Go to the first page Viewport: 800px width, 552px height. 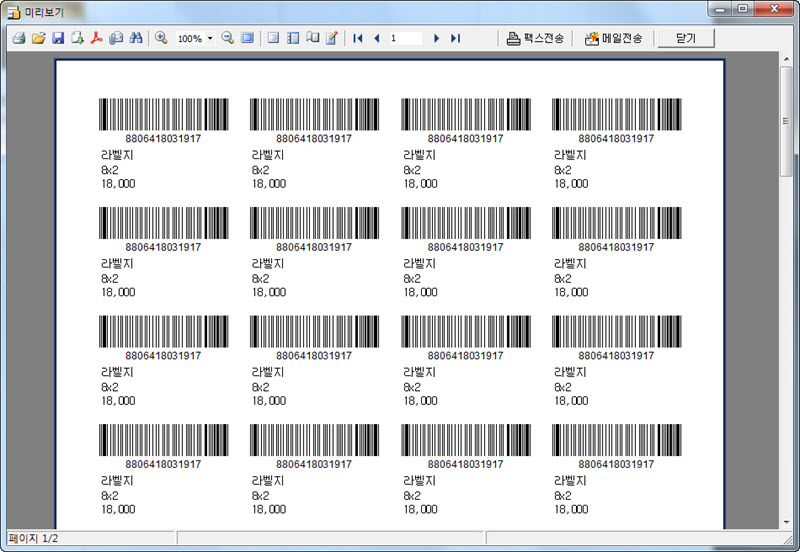358,38
